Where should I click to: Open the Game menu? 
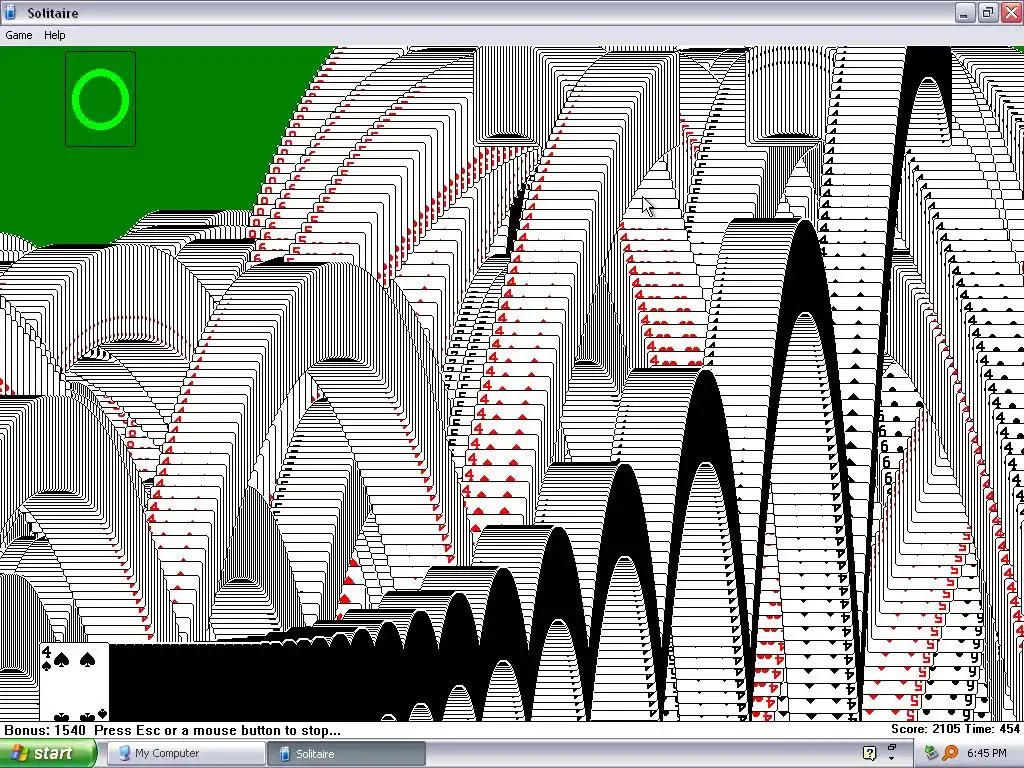pyautogui.click(x=18, y=35)
